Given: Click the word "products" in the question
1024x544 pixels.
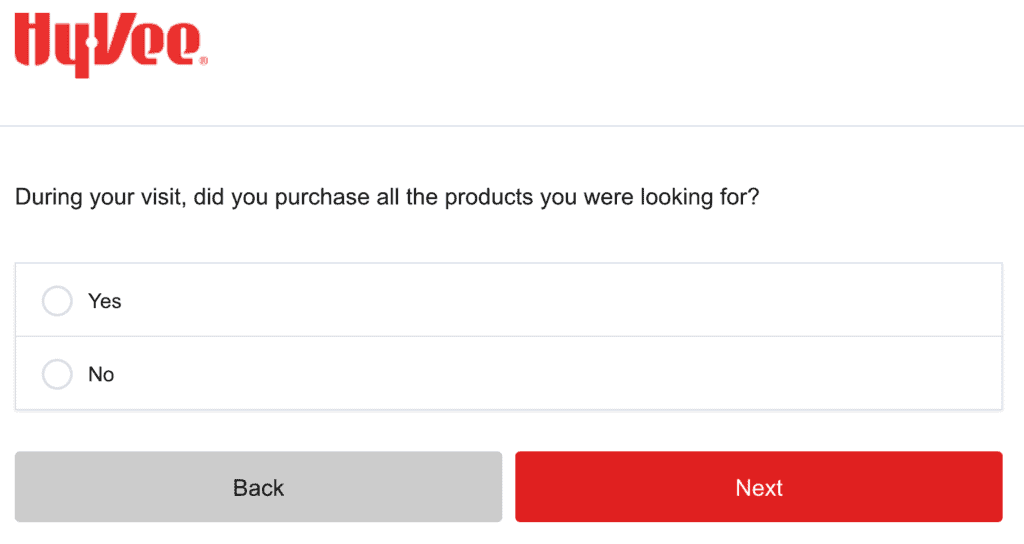Looking at the screenshot, I should point(488,197).
